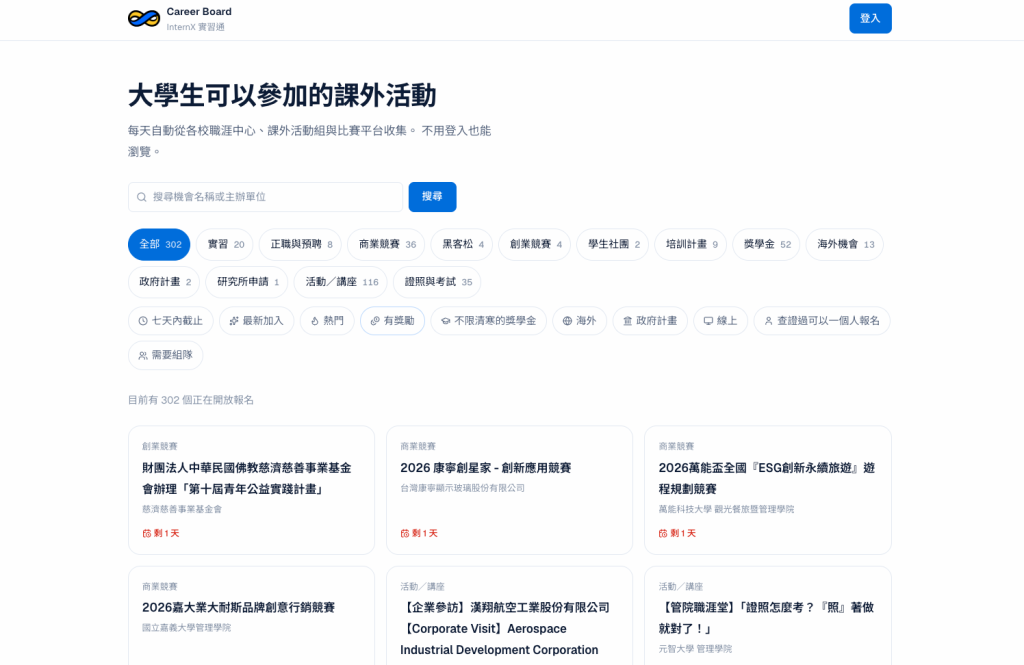Switch to the 正職與預聘 category tab
Screen dimensions: 1024x665
tap(300, 244)
